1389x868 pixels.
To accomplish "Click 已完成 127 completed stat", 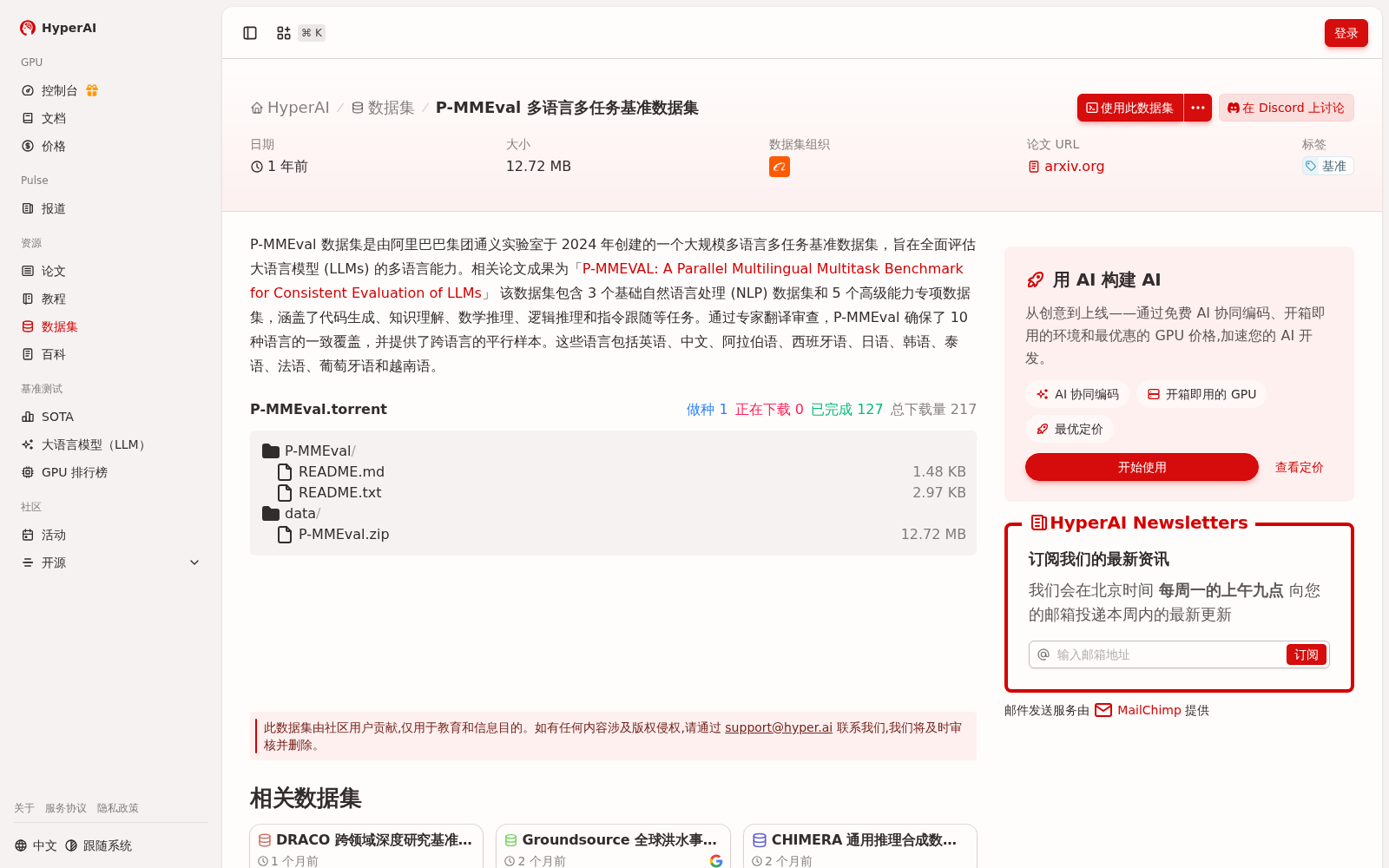I will tap(846, 409).
